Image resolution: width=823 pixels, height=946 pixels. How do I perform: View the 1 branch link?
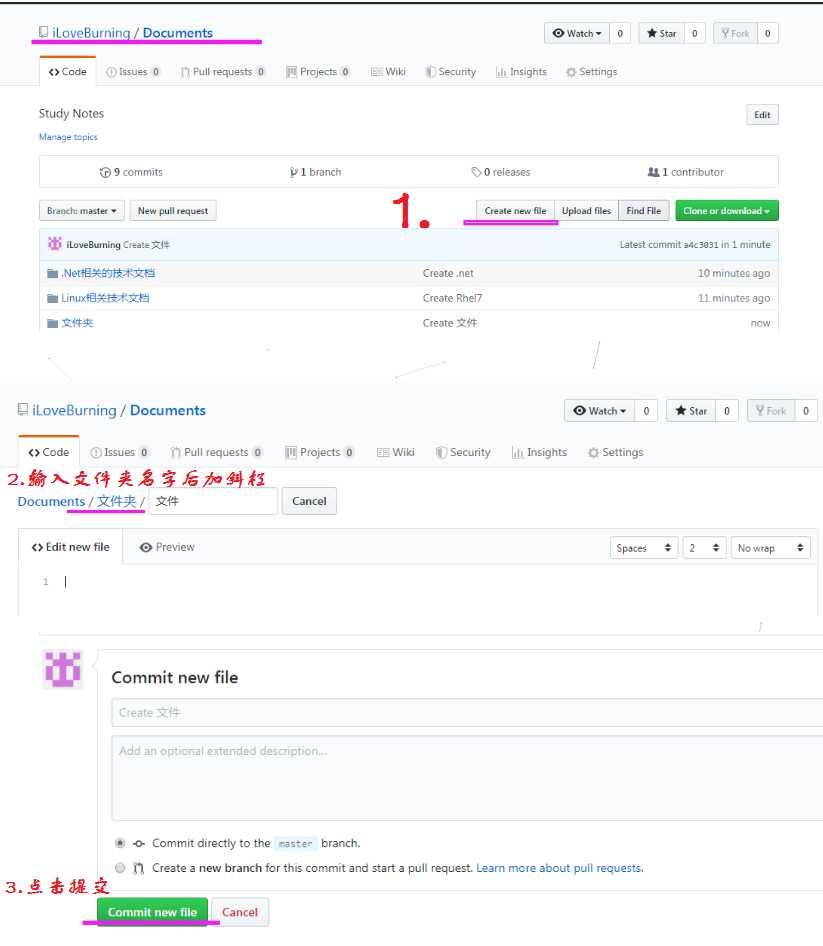coord(315,172)
